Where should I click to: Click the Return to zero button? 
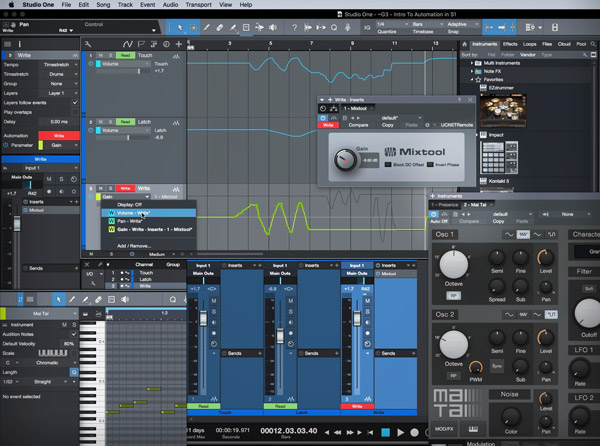click(x=370, y=432)
